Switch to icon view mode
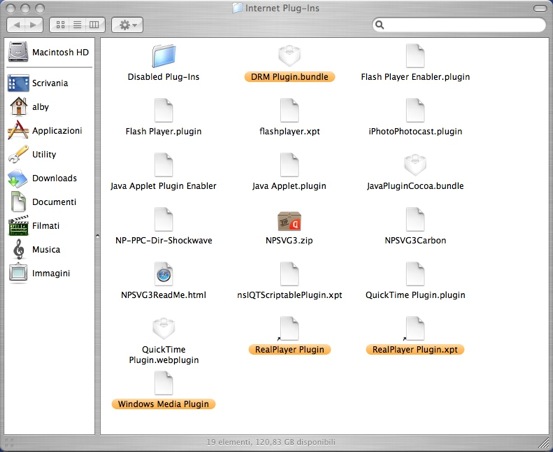 click(61, 25)
